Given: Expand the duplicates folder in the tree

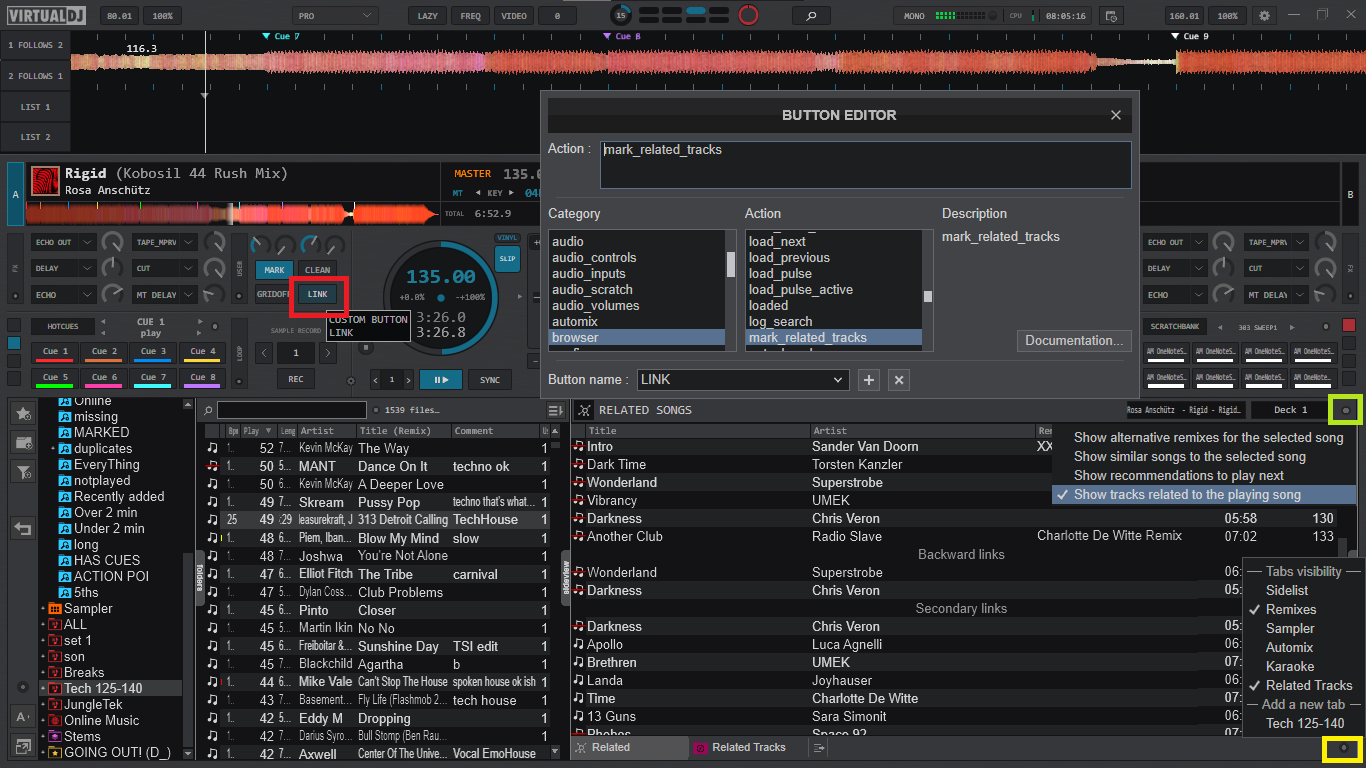Looking at the screenshot, I should pyautogui.click(x=53, y=449).
